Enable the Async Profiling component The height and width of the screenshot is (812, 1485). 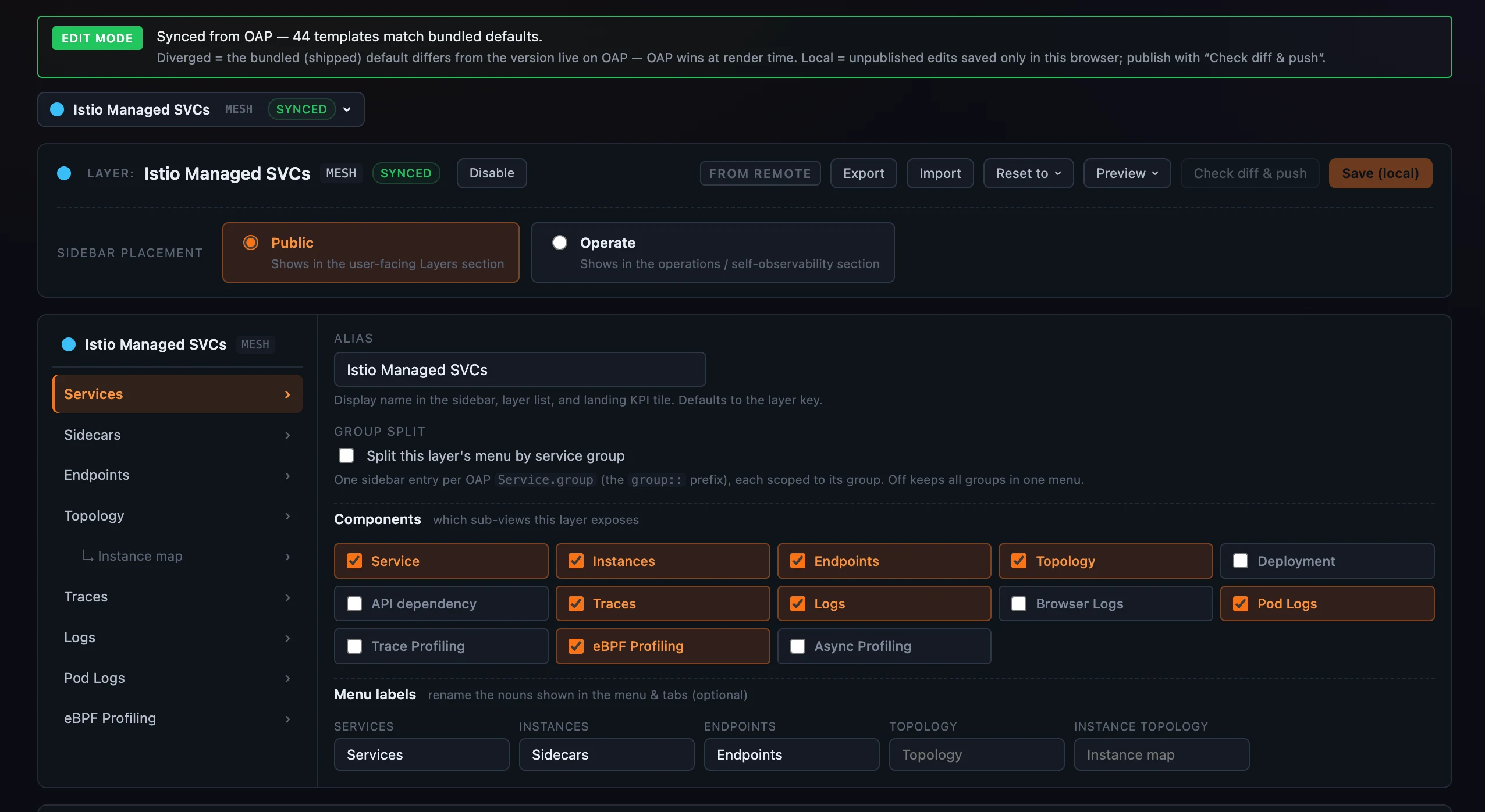point(798,646)
